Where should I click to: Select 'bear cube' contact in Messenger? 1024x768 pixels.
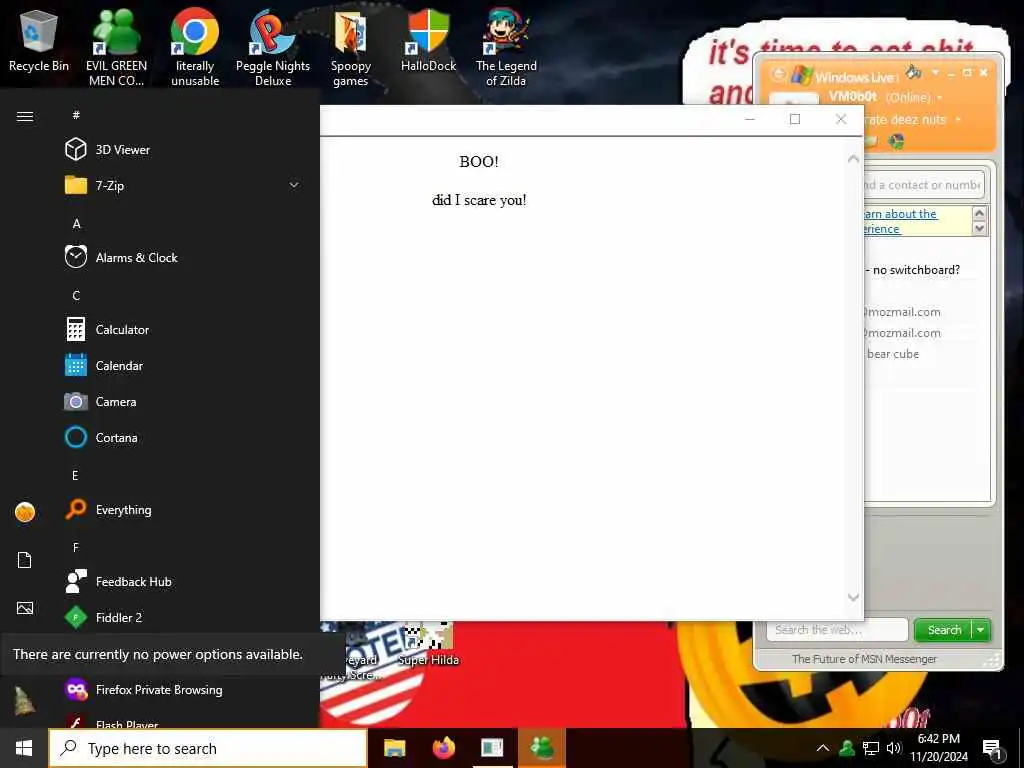[893, 354]
